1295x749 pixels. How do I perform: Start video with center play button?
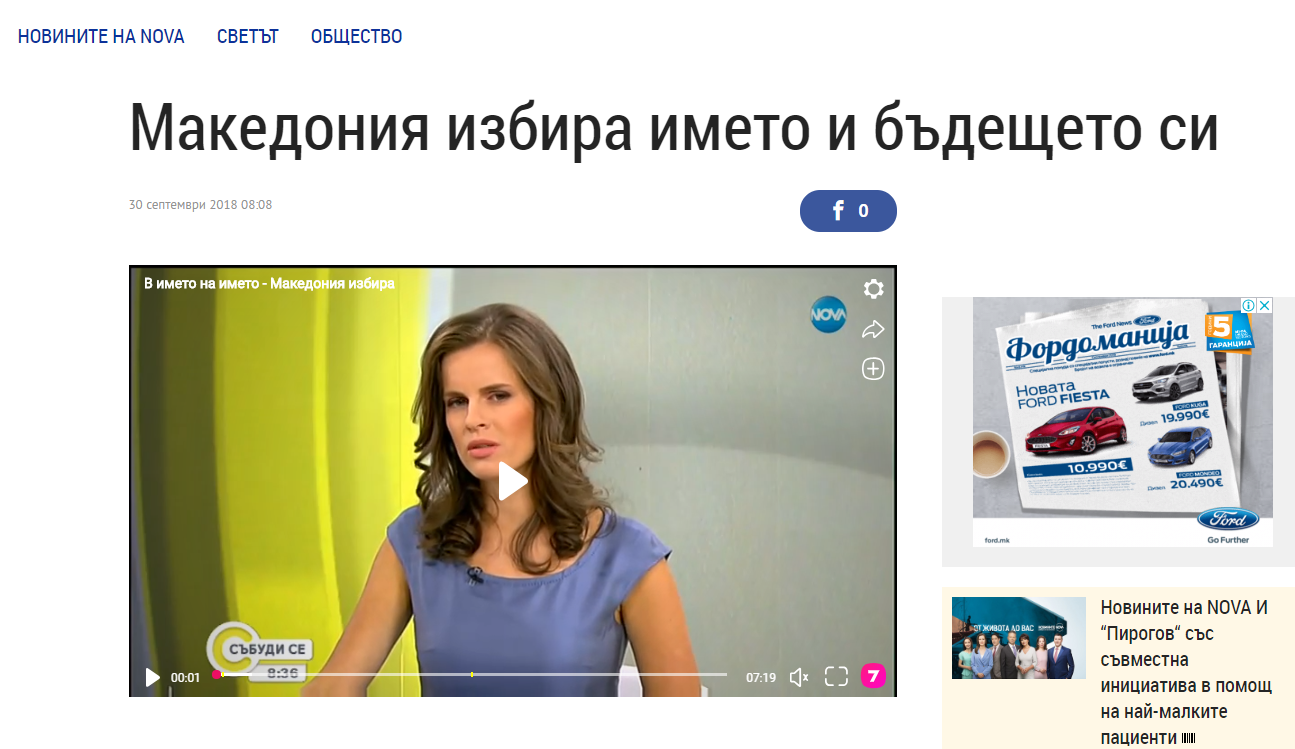pos(513,481)
